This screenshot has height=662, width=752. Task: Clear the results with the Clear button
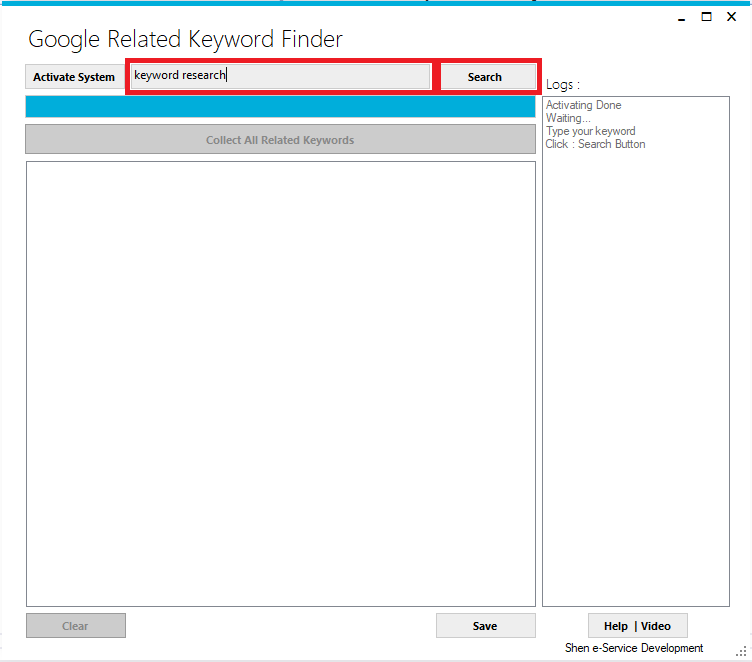click(x=76, y=626)
